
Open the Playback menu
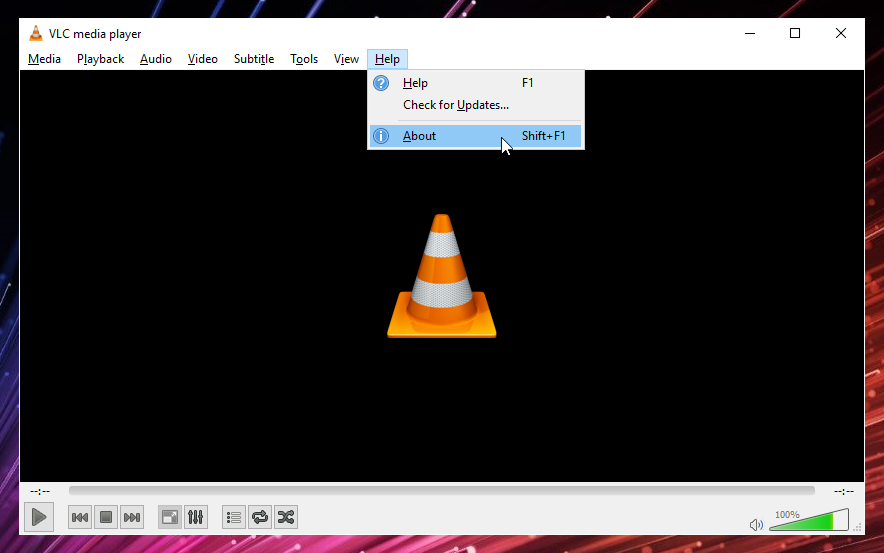pos(100,59)
